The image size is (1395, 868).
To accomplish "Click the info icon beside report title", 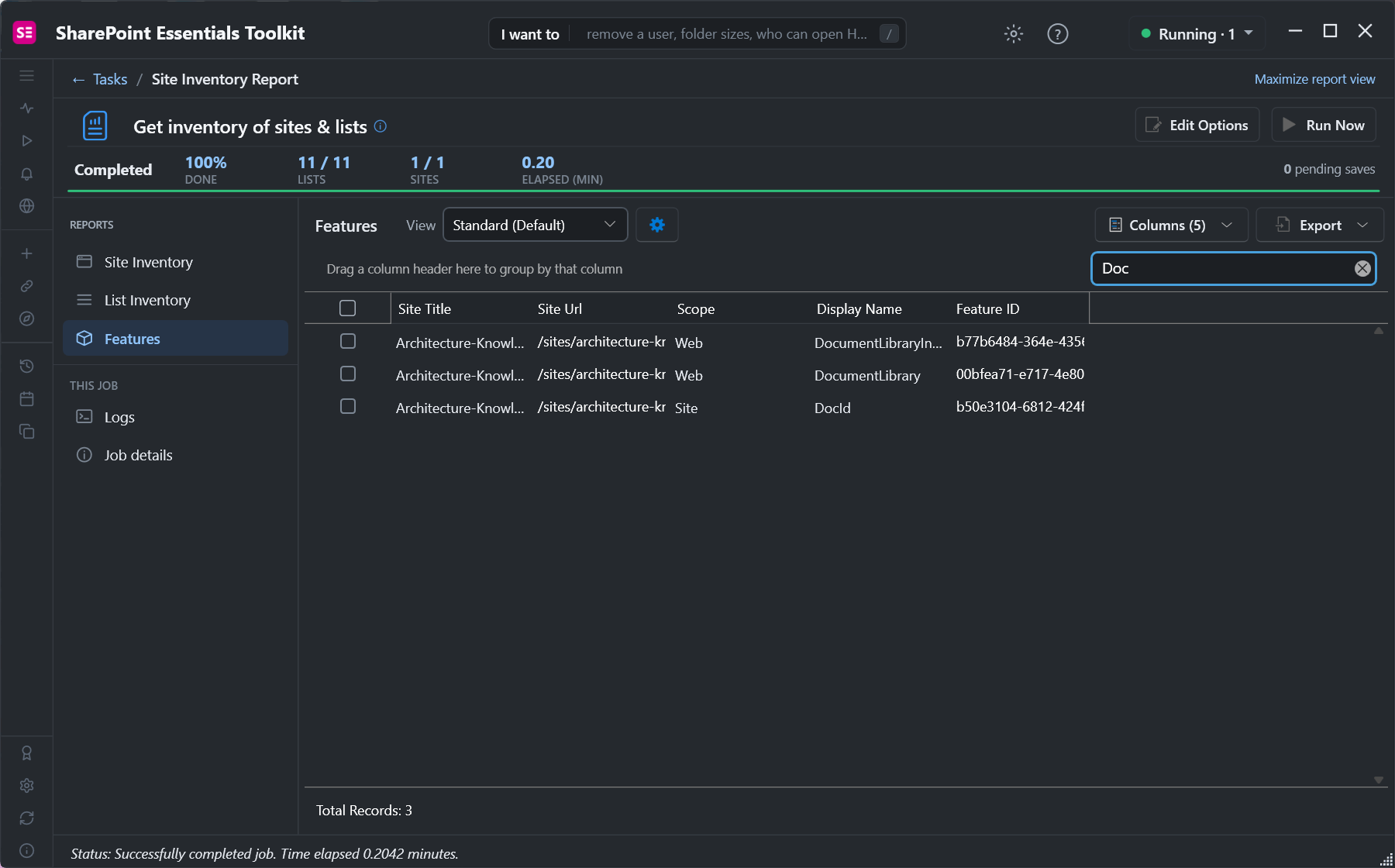I will click(x=380, y=126).
